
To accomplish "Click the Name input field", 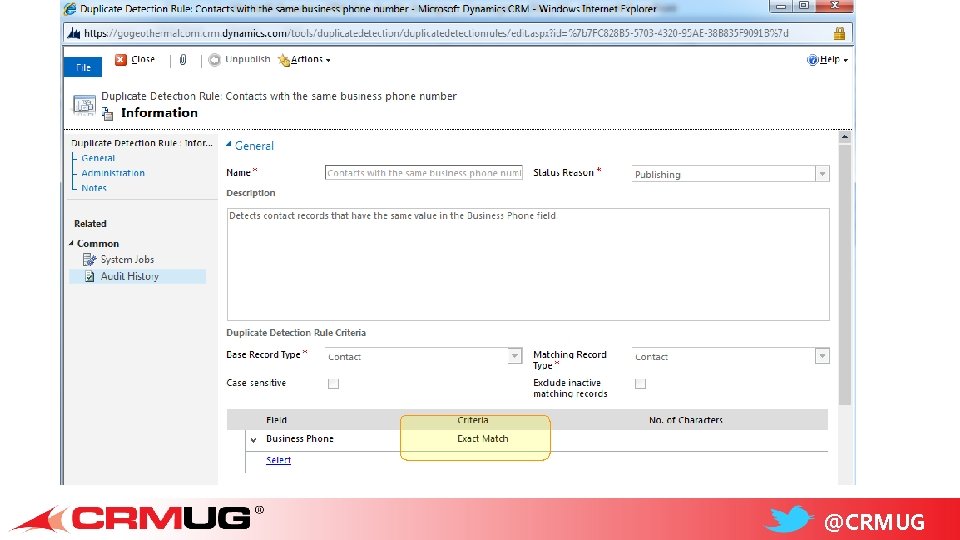I will tap(424, 173).
